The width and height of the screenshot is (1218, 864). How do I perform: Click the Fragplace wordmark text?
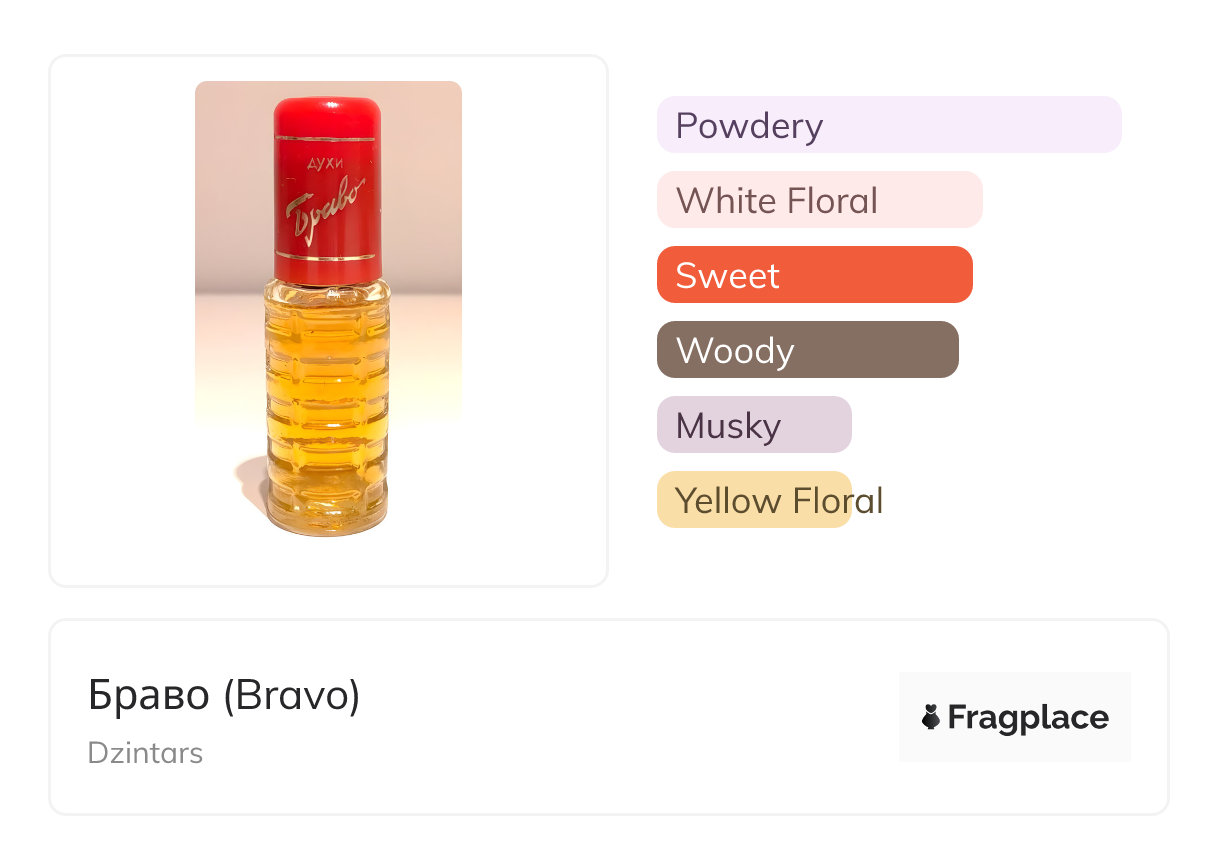[x=1028, y=717]
